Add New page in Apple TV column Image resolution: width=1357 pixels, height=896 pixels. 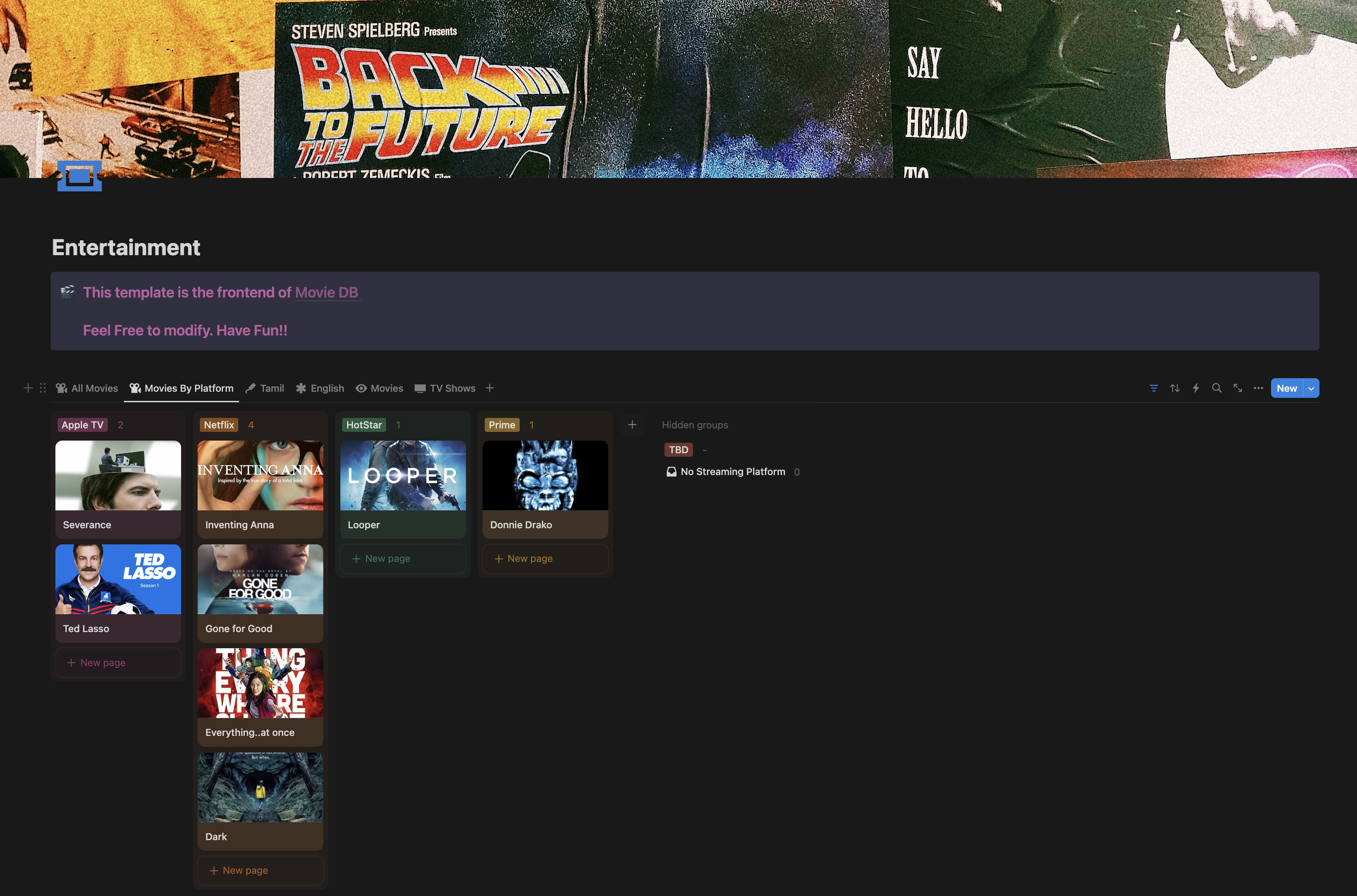[x=118, y=662]
